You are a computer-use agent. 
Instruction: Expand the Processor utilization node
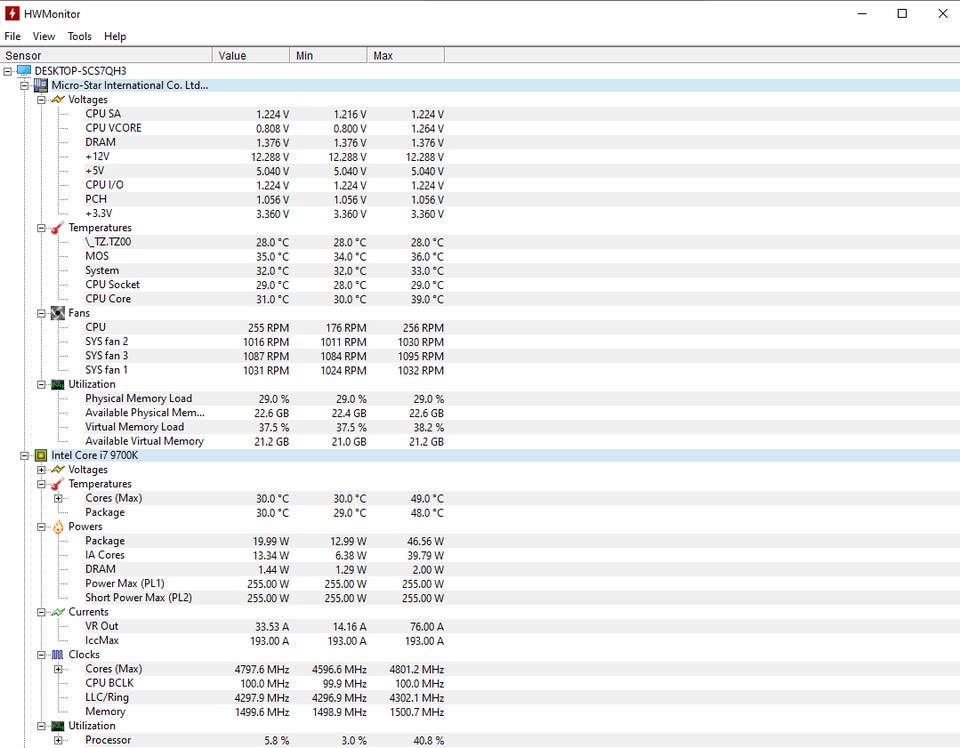pyautogui.click(x=58, y=740)
